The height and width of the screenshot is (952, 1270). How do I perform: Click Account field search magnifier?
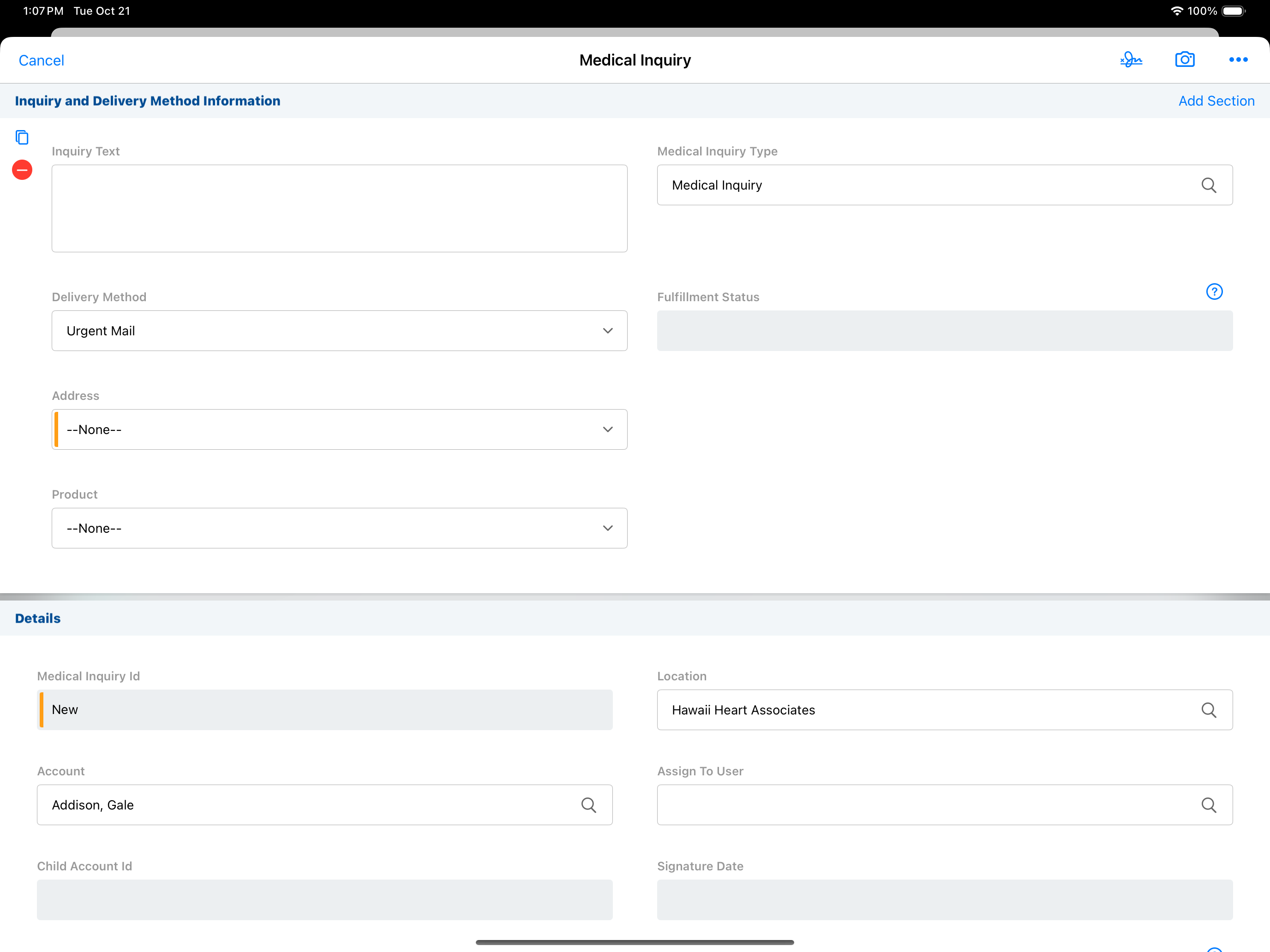(x=588, y=804)
